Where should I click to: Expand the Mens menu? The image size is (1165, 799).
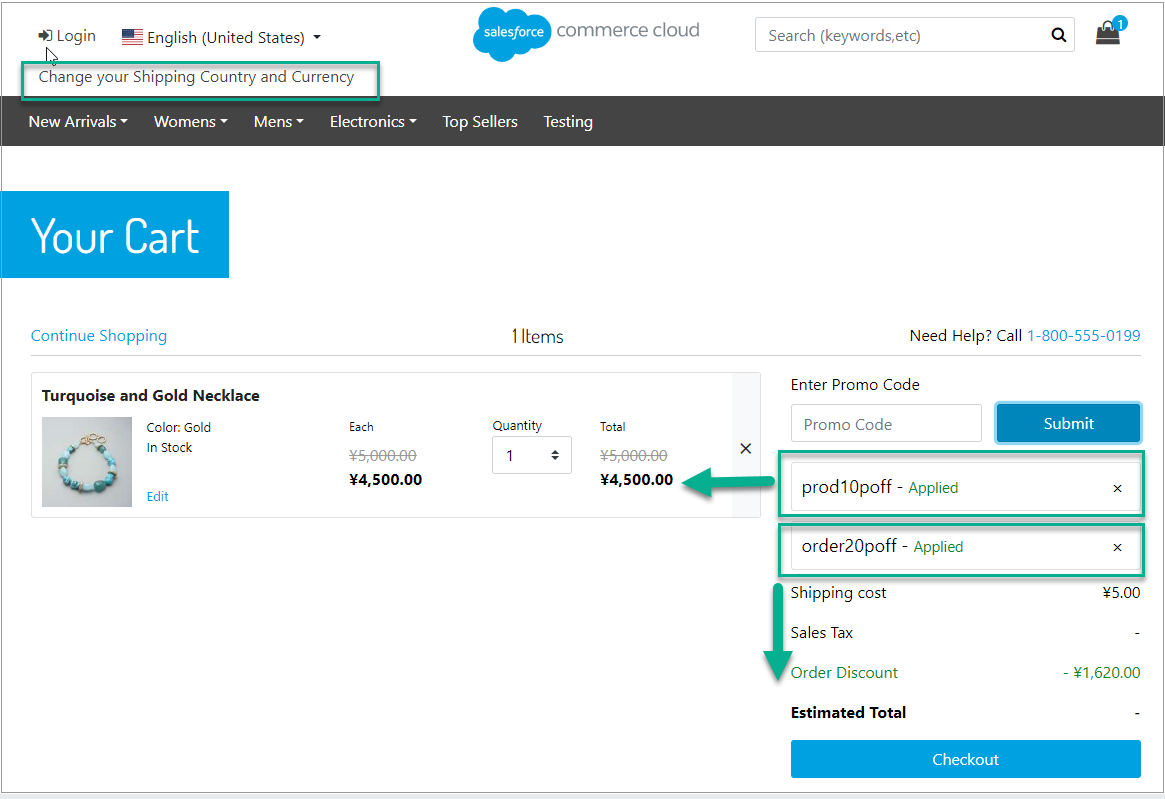(x=279, y=122)
